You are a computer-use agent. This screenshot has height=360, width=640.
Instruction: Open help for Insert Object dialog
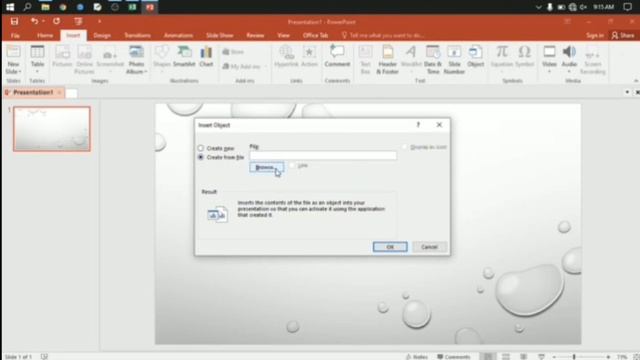[x=418, y=125]
